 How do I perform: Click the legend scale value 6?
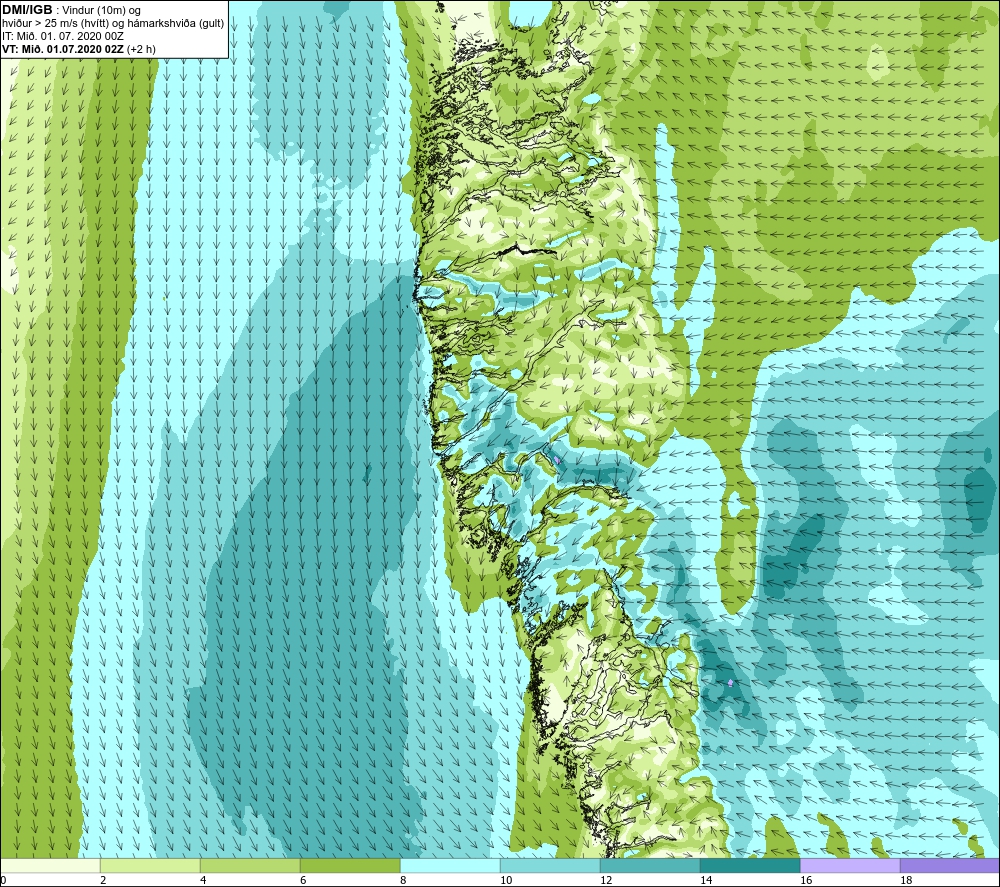tap(304, 880)
